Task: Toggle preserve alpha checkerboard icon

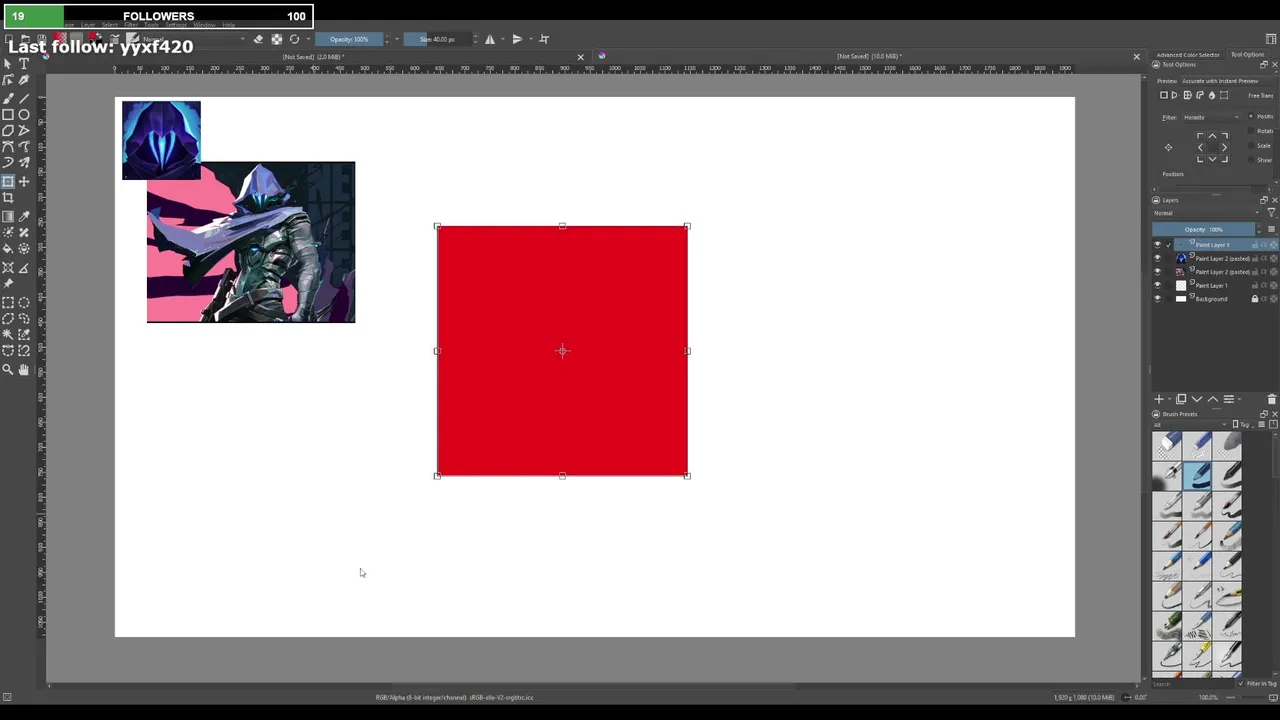Action: click(x=276, y=39)
